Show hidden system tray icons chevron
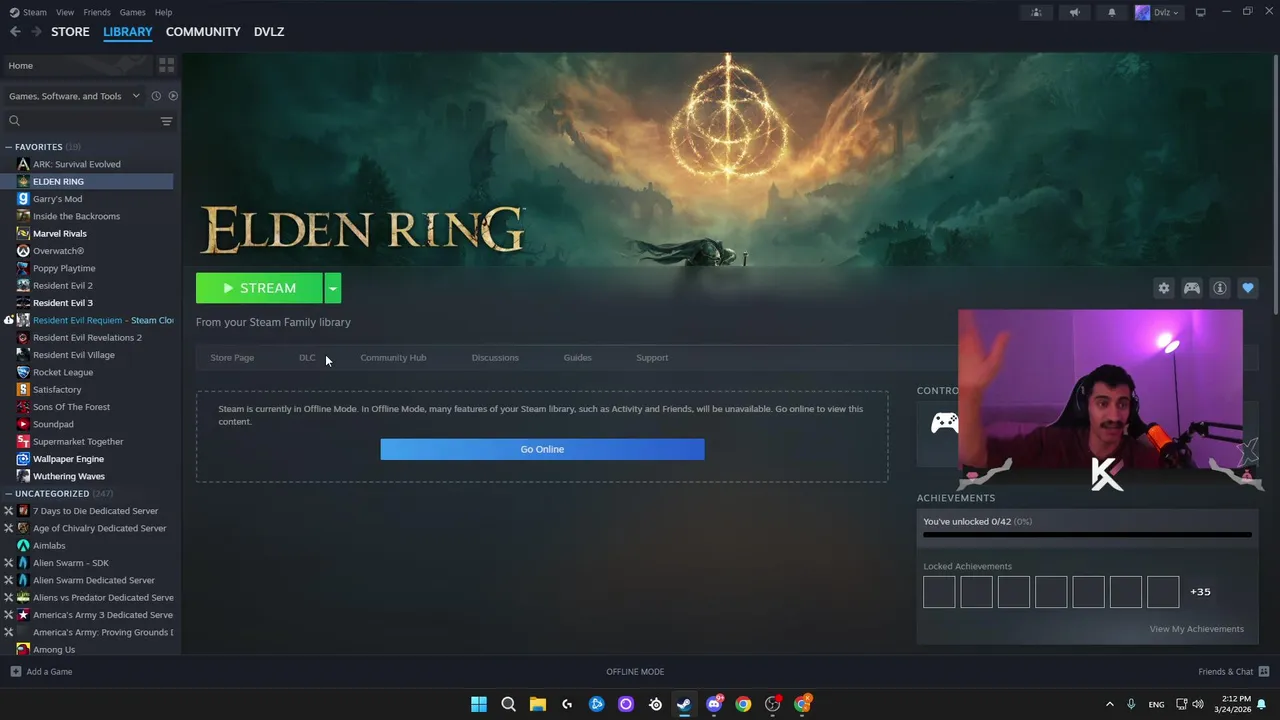 tap(1109, 704)
